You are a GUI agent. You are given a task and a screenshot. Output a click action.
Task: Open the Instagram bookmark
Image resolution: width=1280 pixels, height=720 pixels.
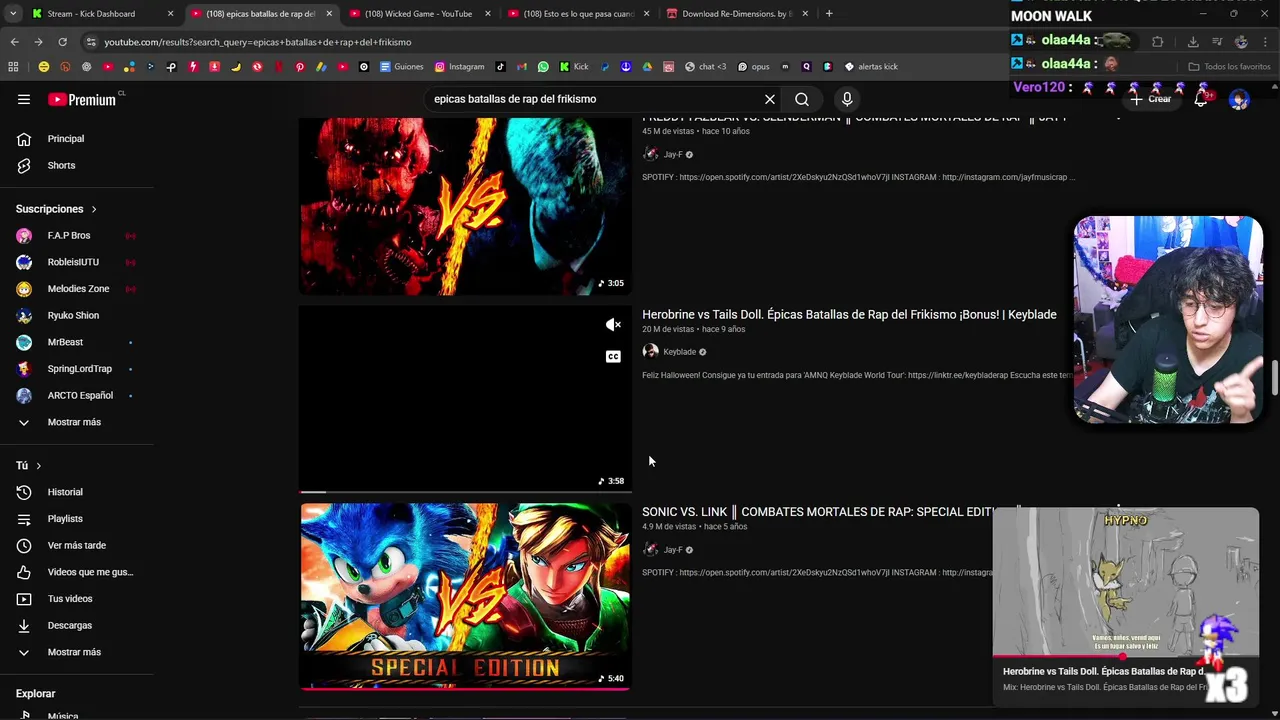click(459, 67)
